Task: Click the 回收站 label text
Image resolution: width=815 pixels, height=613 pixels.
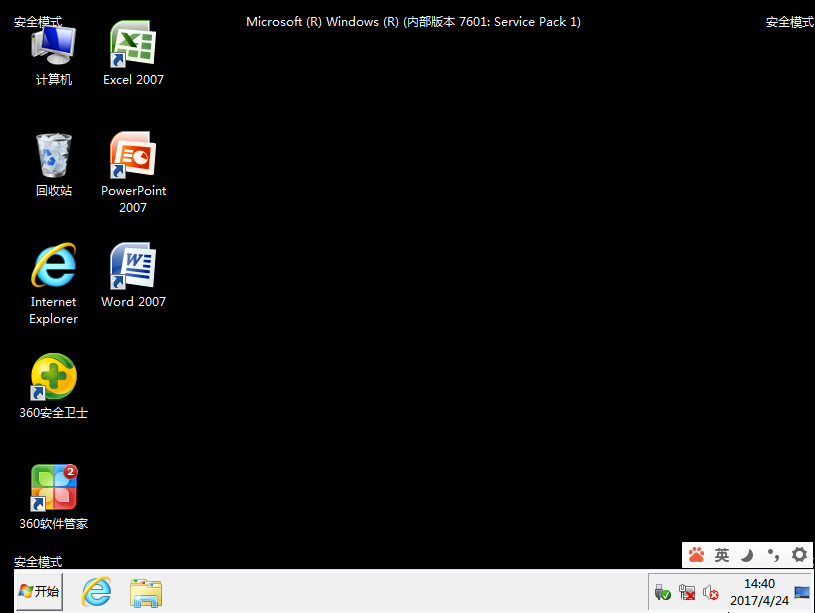Action: pos(54,190)
